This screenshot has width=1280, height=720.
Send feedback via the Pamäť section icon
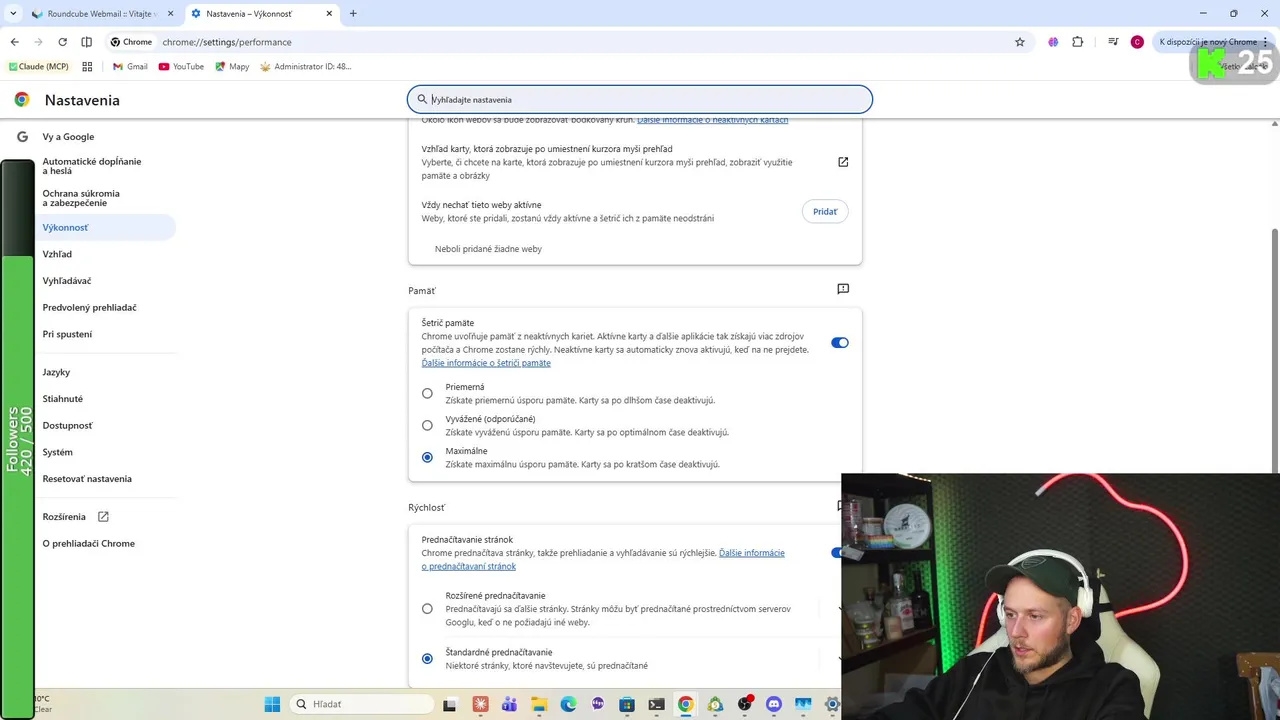[843, 289]
